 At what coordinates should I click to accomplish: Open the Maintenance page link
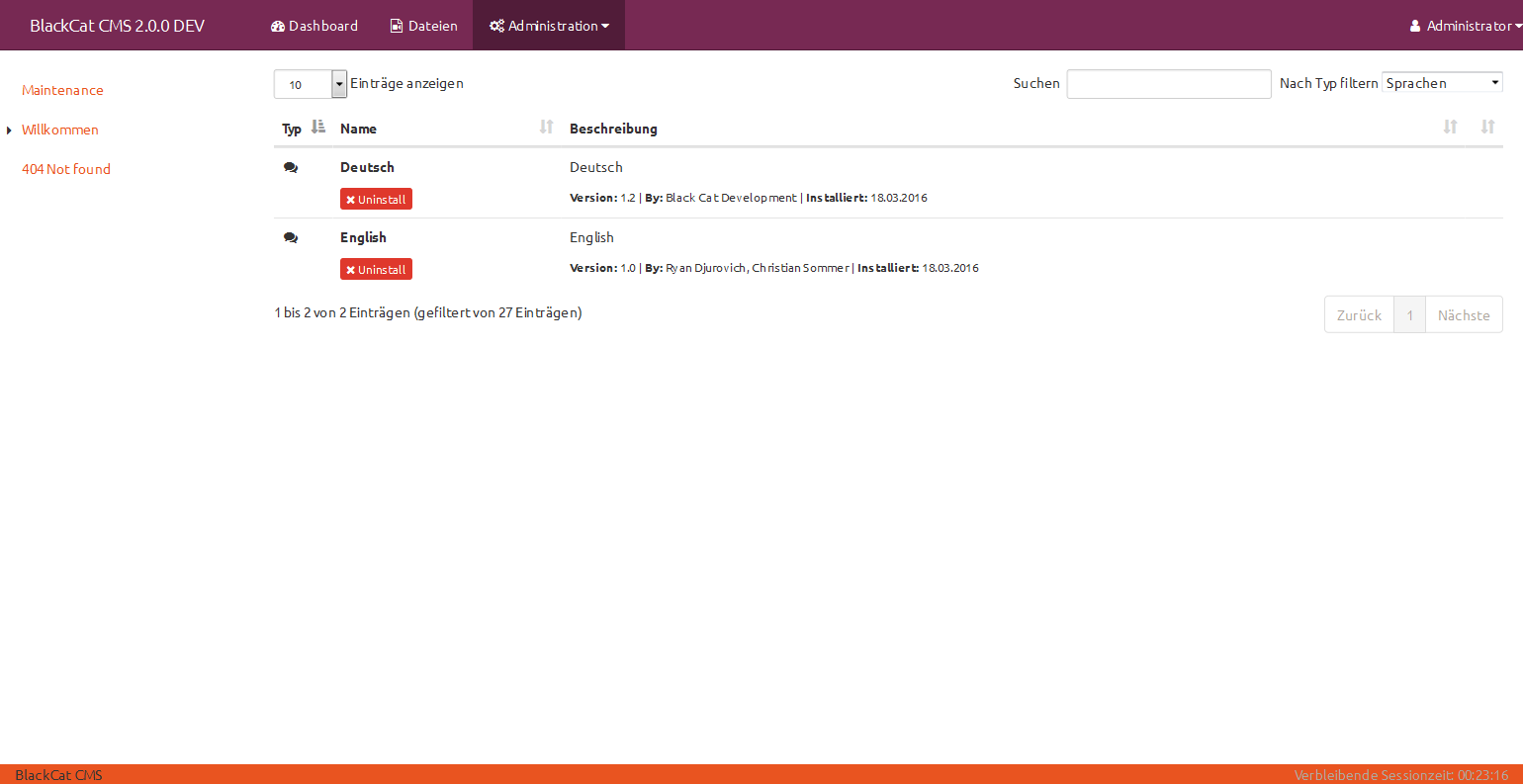pos(62,90)
